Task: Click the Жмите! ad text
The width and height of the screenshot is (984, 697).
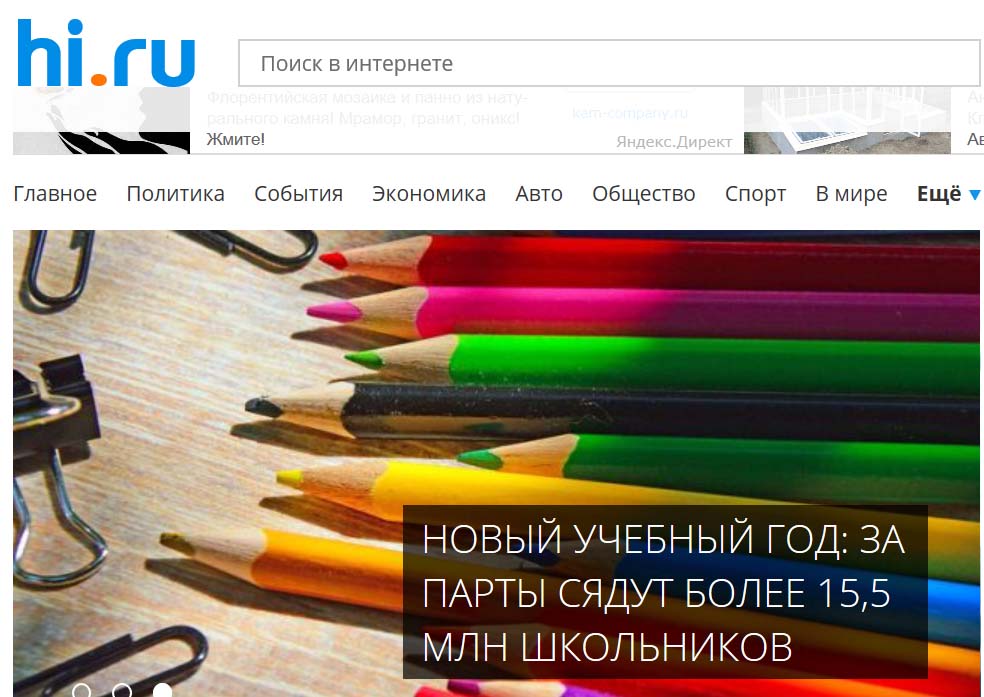Action: point(236,139)
